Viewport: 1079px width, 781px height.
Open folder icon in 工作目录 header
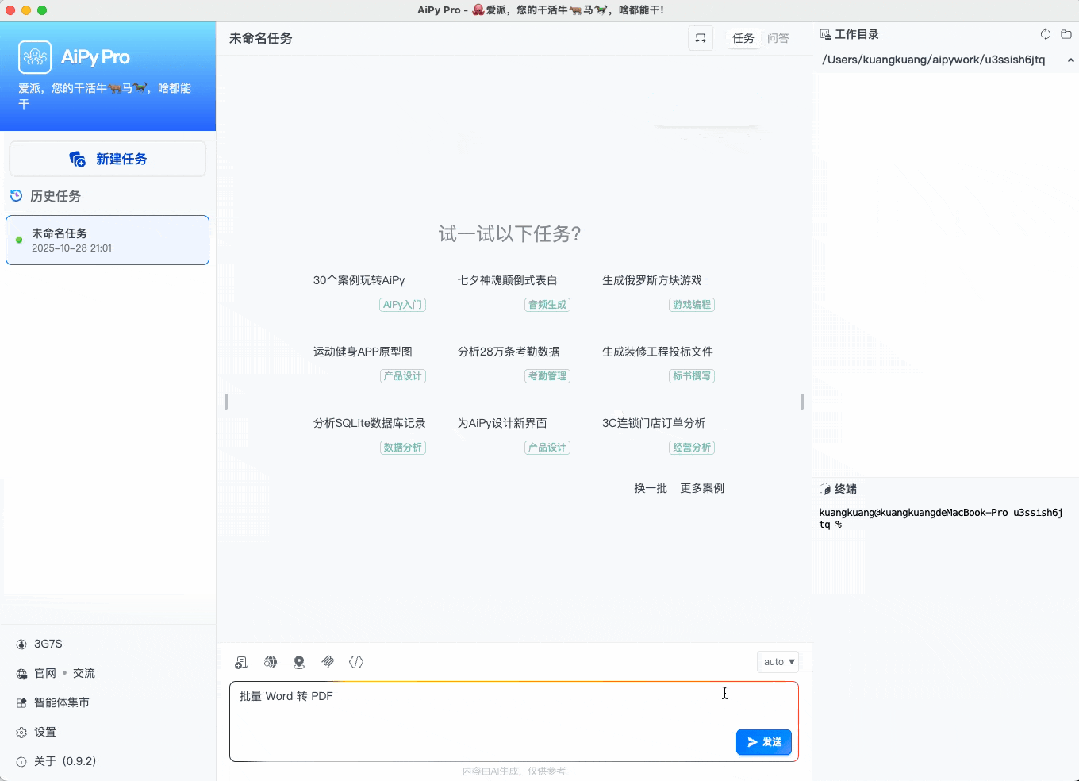1066,34
